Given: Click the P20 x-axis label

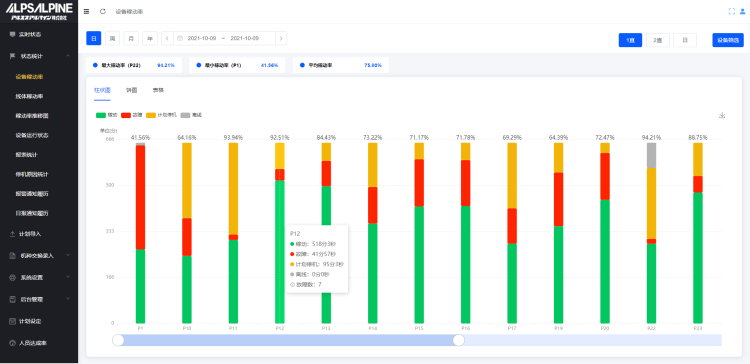Looking at the screenshot, I should (x=605, y=329).
